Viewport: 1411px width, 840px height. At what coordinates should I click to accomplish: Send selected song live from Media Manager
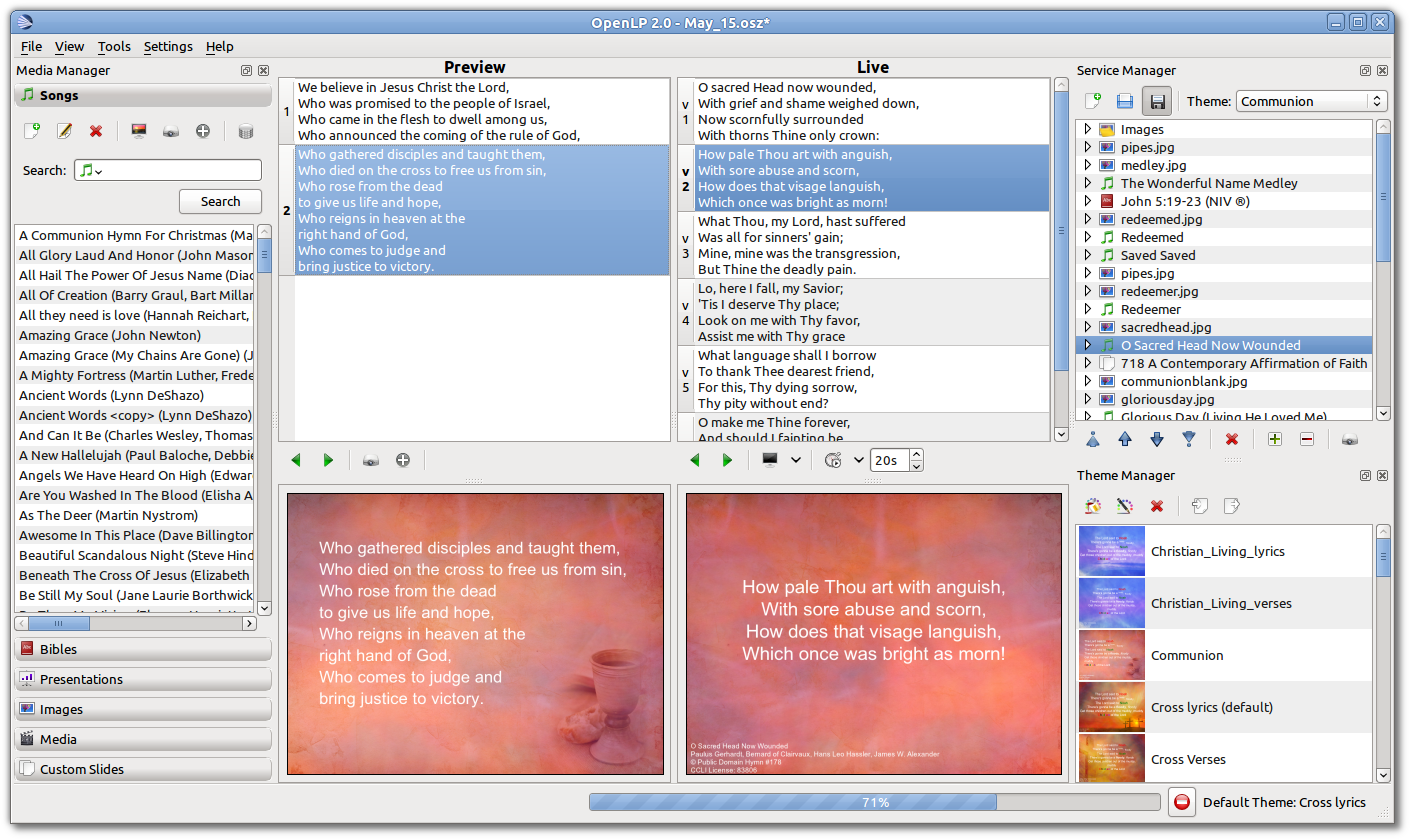171,131
